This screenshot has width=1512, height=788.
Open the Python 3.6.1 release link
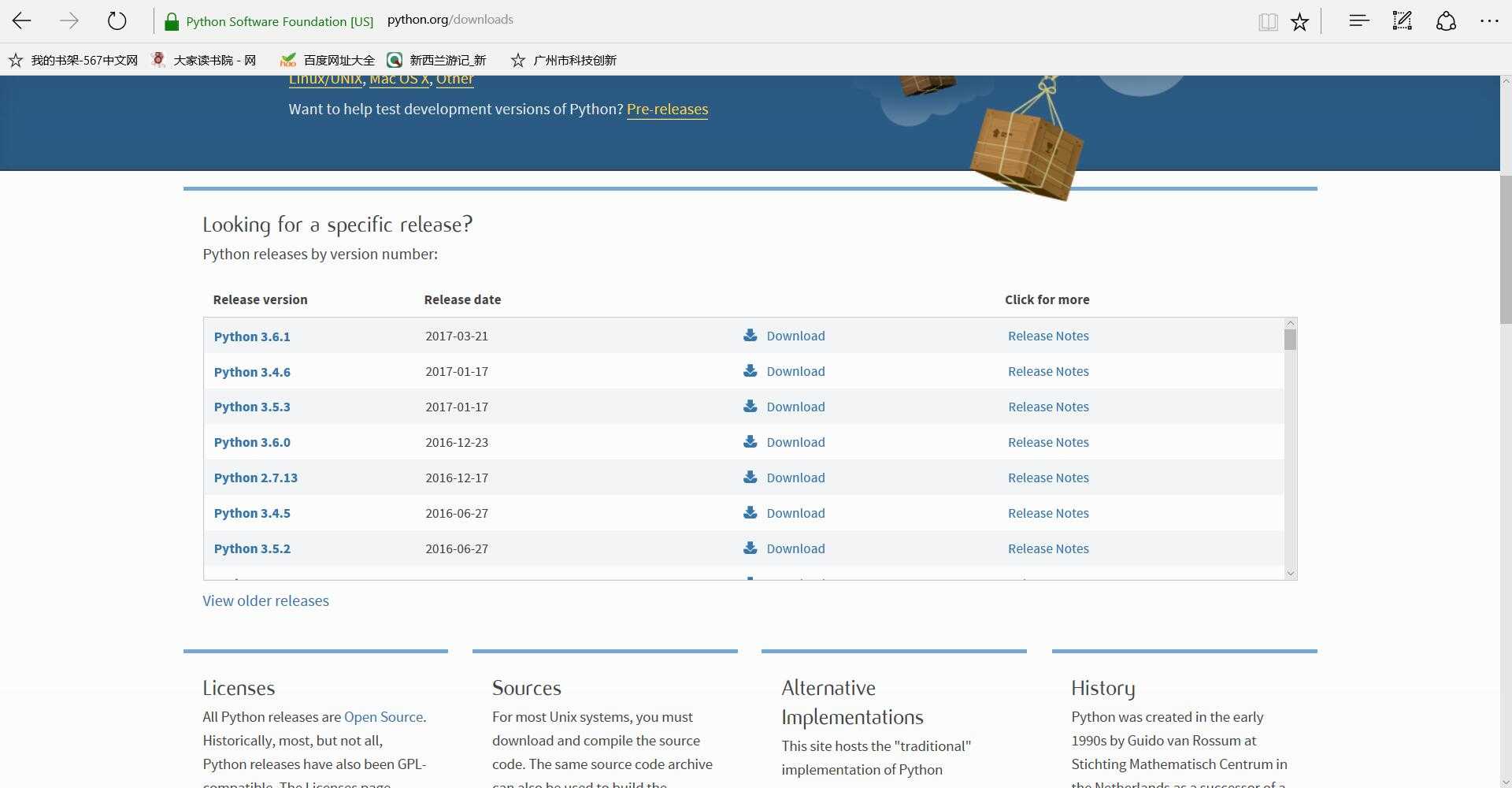(x=252, y=336)
